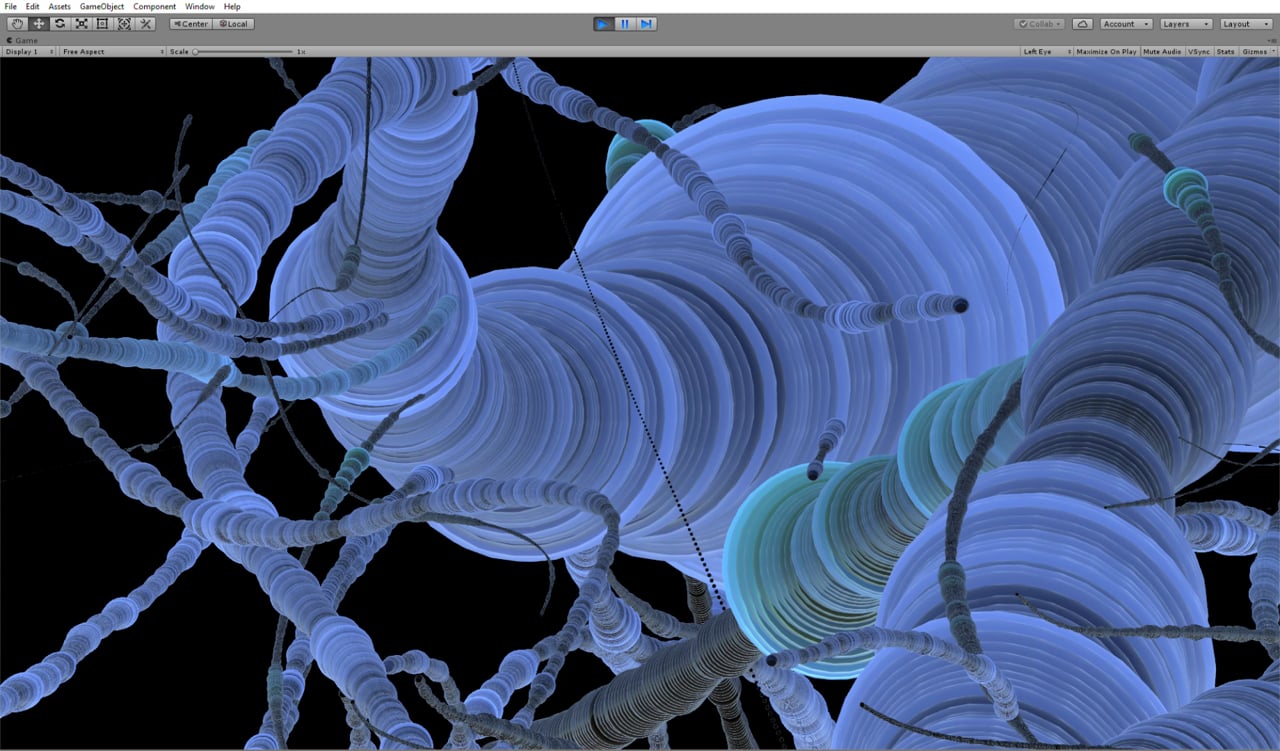Image resolution: width=1280 pixels, height=751 pixels.
Task: Open Unity cloud services panel
Action: click(1082, 24)
